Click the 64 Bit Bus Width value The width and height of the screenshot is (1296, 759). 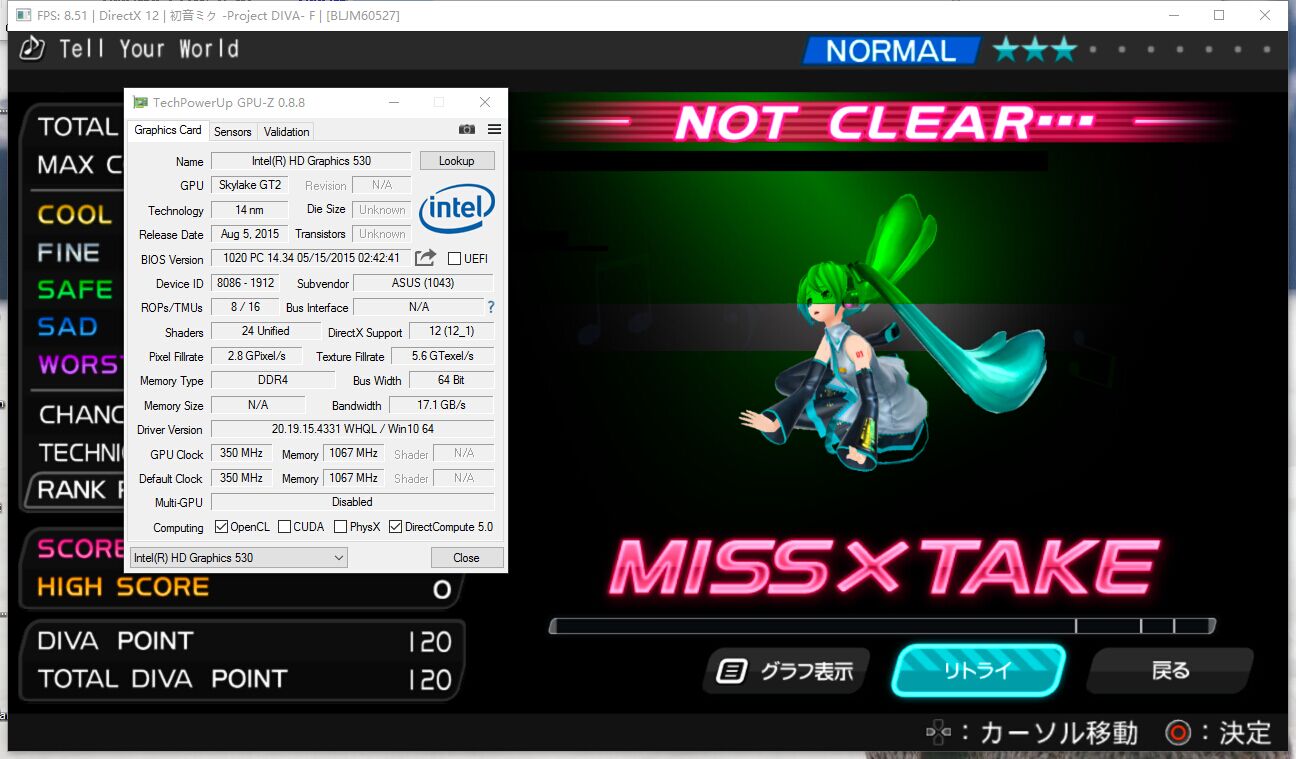click(451, 380)
